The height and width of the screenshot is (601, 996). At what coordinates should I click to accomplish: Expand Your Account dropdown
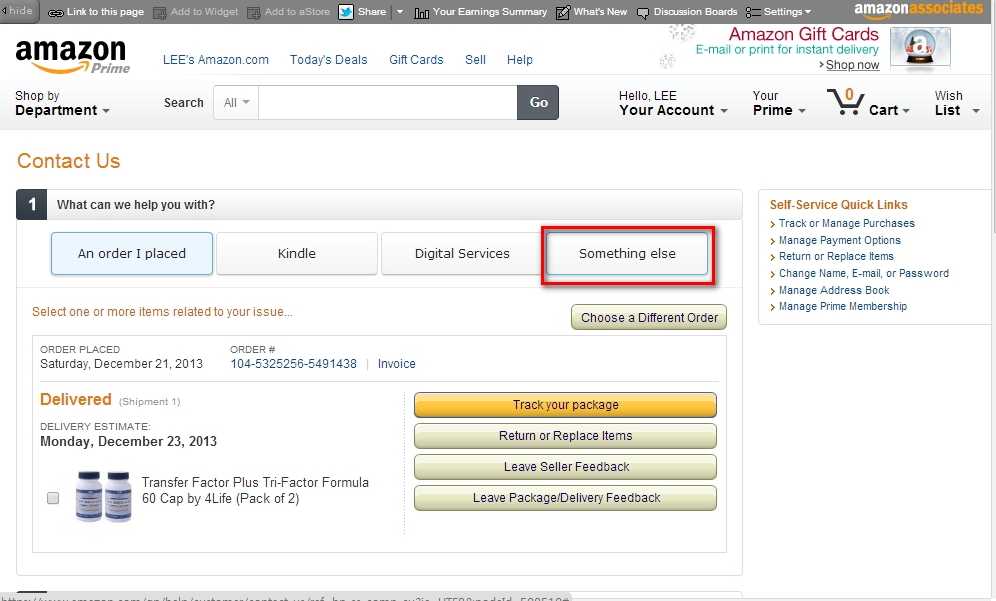pos(673,103)
